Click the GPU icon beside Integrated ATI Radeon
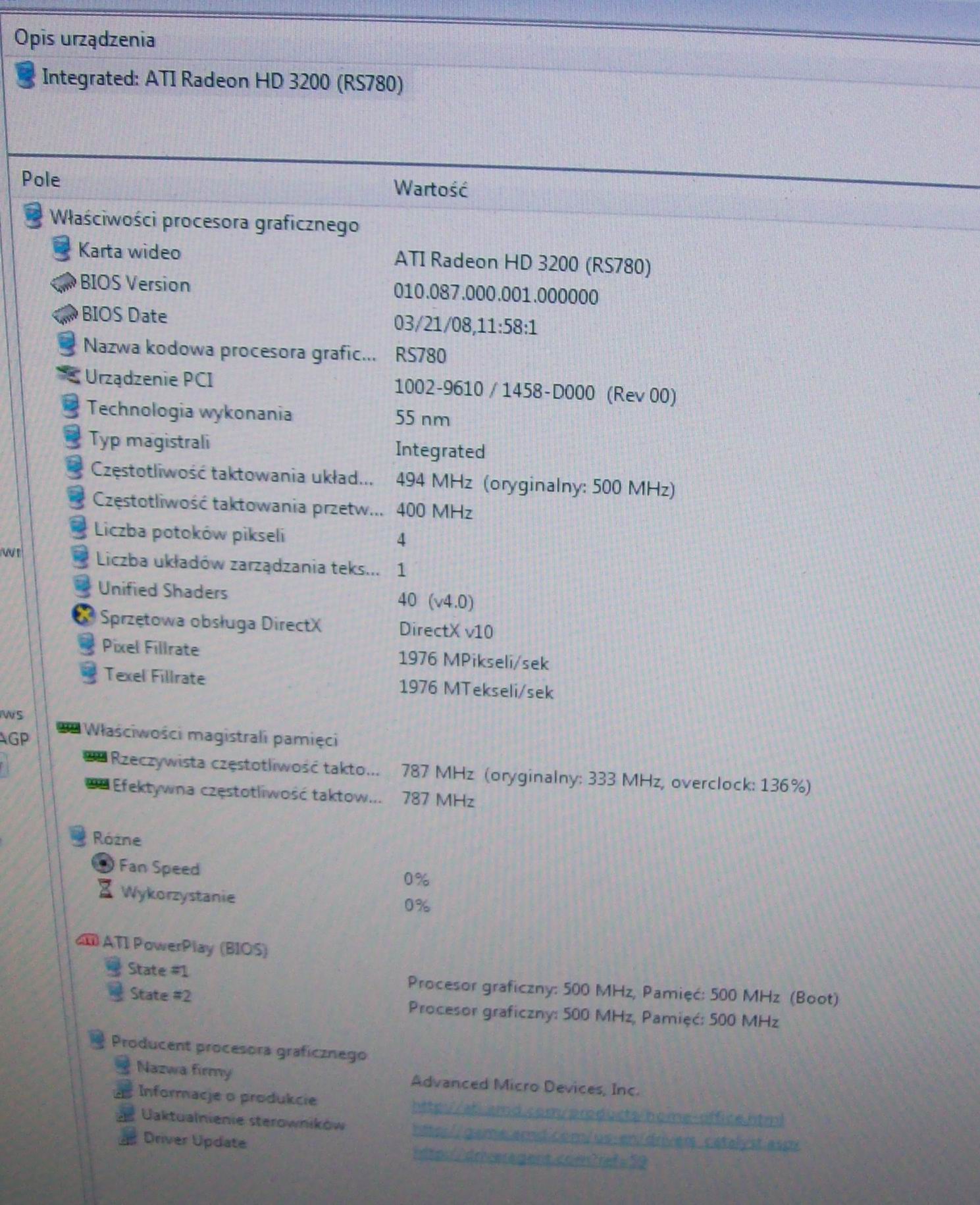Image resolution: width=980 pixels, height=1205 pixels. [x=26, y=75]
